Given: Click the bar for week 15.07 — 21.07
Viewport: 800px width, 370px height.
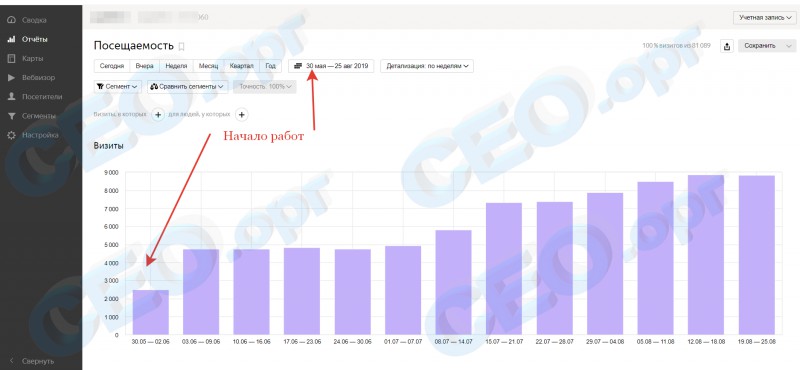Looking at the screenshot, I should (504, 269).
